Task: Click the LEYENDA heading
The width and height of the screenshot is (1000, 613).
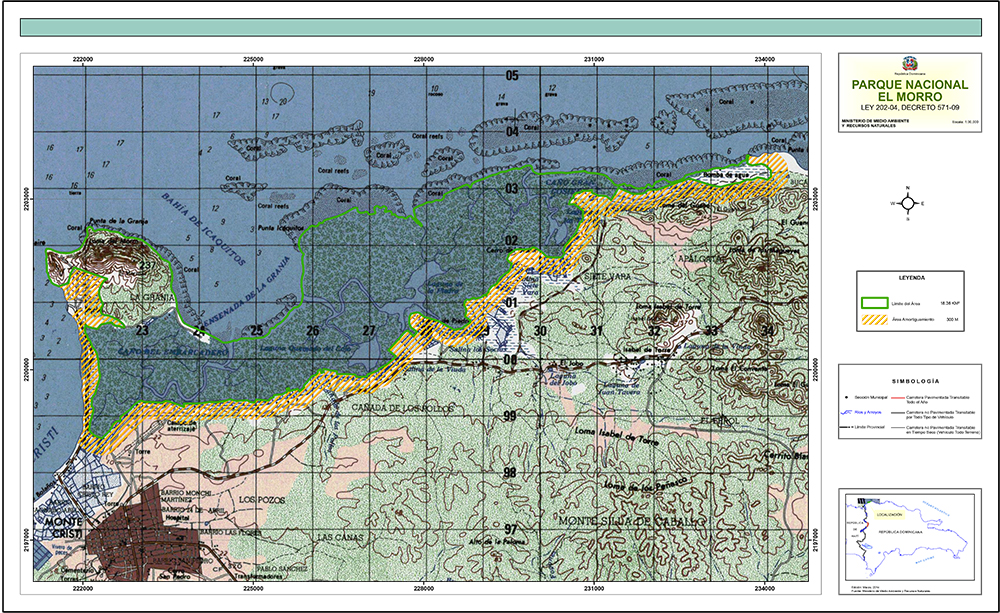Action: tap(909, 275)
